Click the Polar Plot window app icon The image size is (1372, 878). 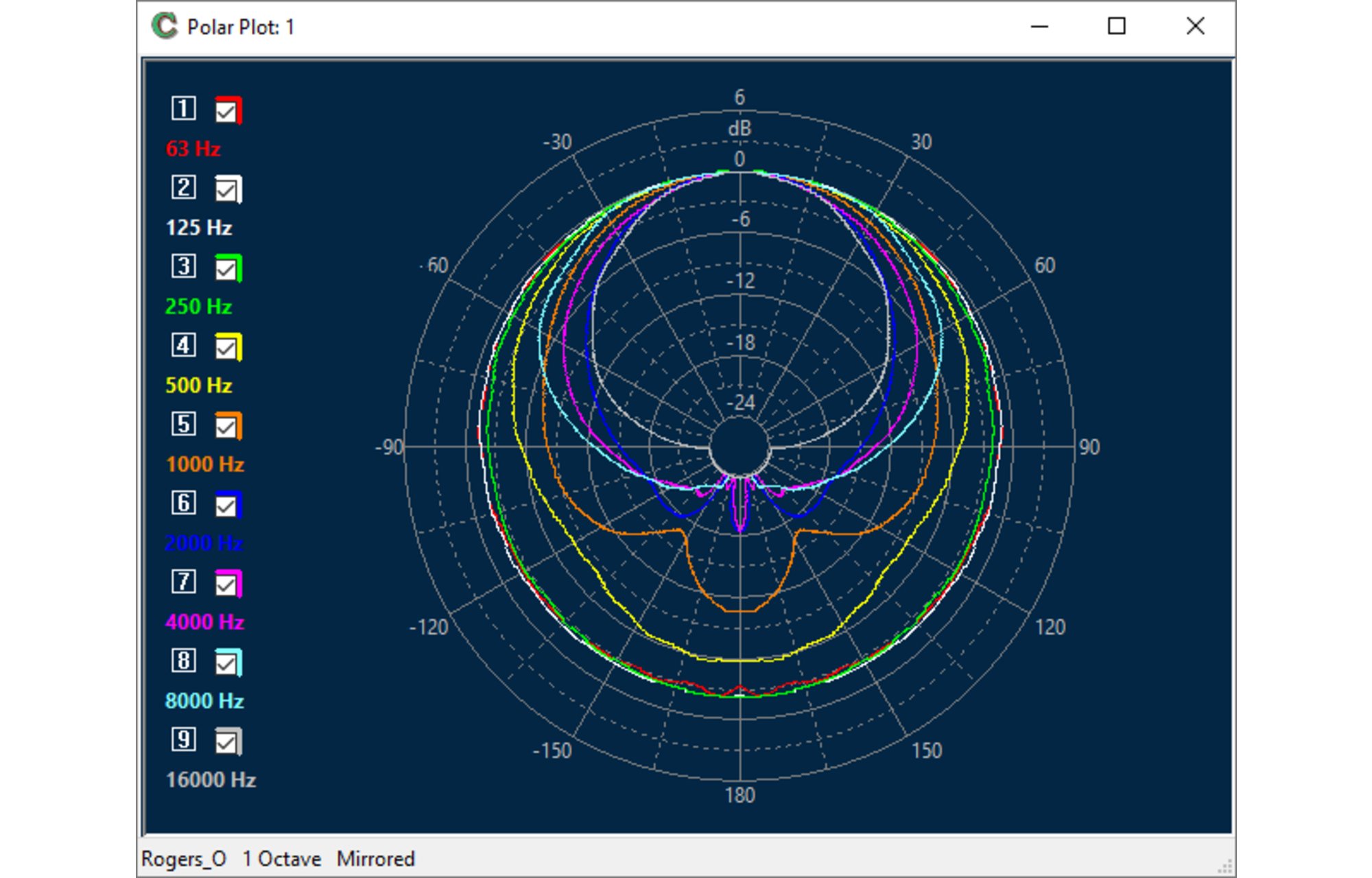[x=165, y=27]
